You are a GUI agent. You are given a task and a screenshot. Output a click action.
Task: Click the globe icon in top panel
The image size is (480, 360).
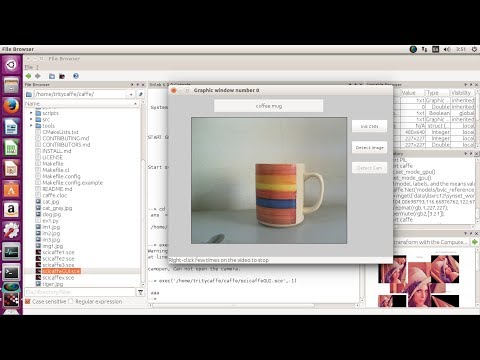(413, 49)
